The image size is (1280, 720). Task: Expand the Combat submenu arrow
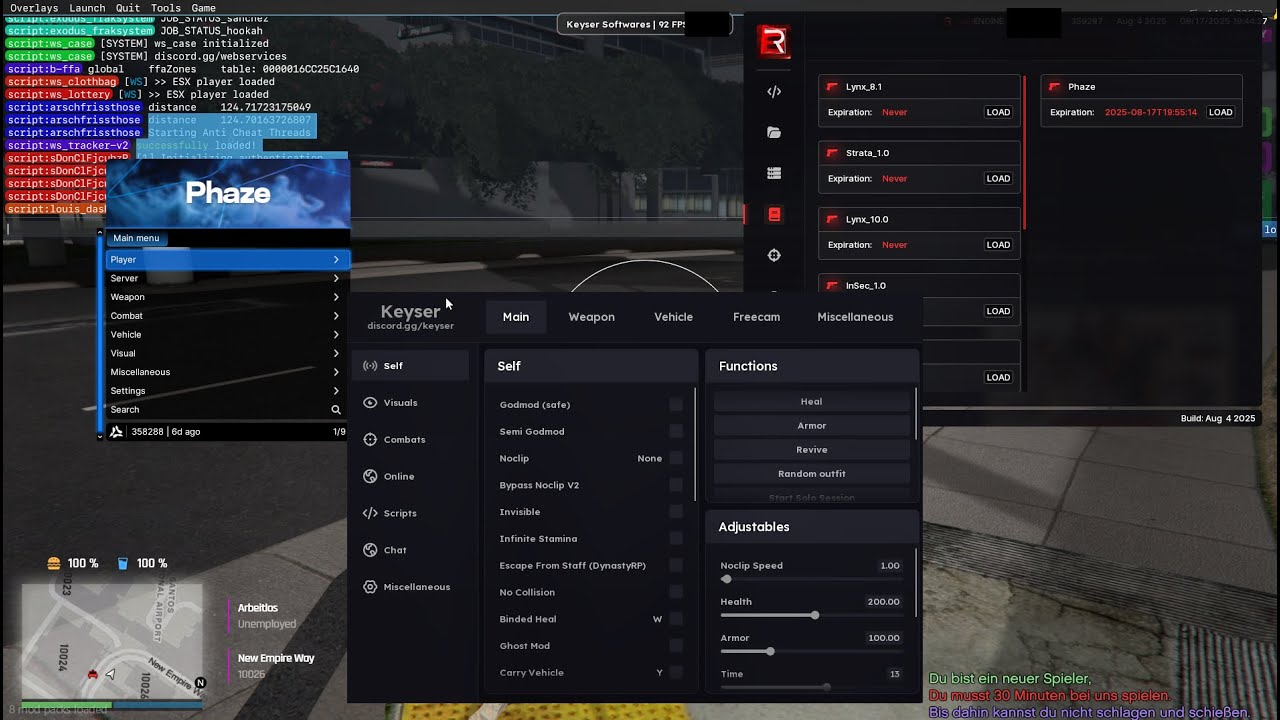(336, 316)
